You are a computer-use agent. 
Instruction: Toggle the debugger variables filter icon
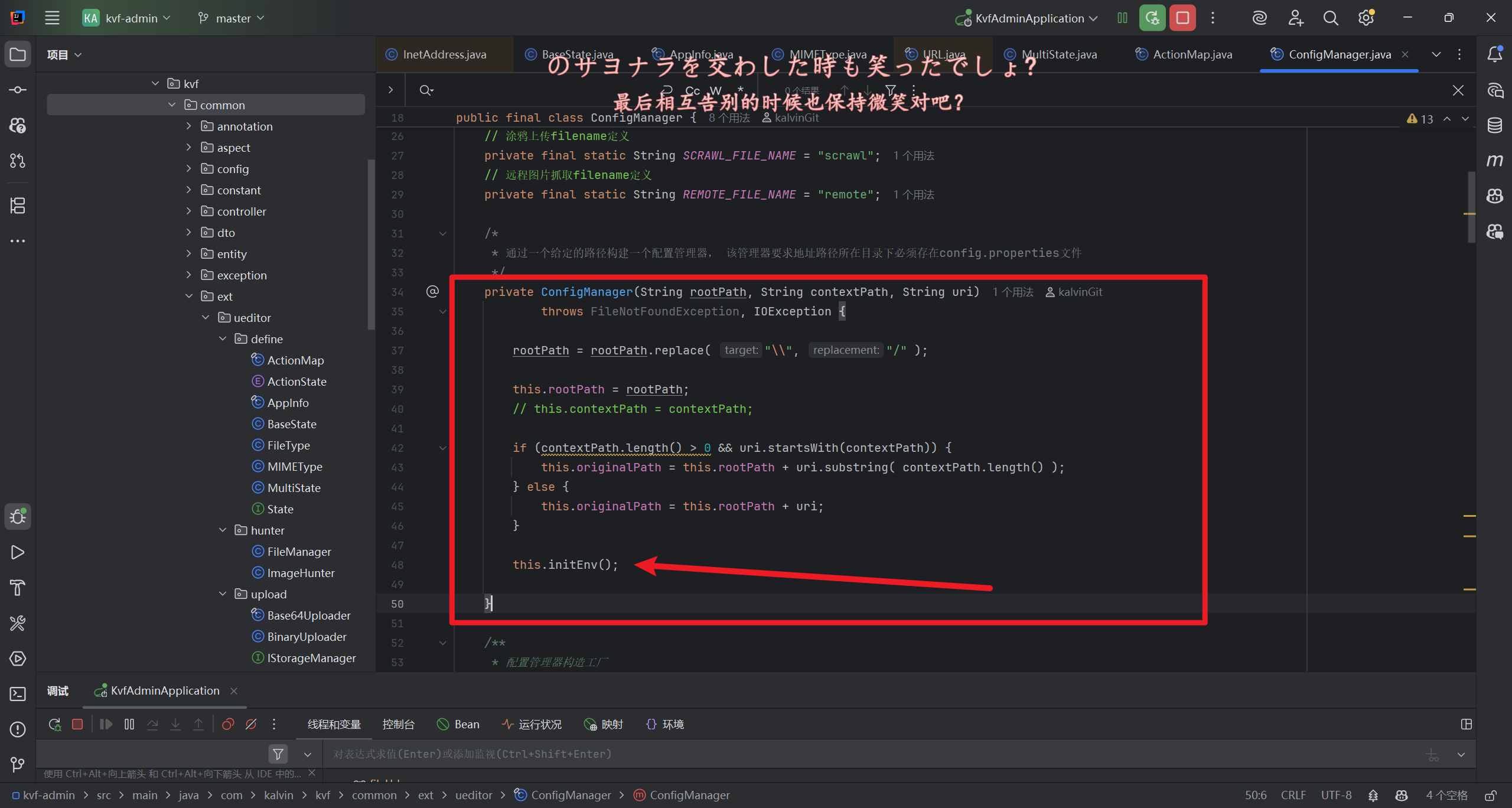[x=278, y=754]
